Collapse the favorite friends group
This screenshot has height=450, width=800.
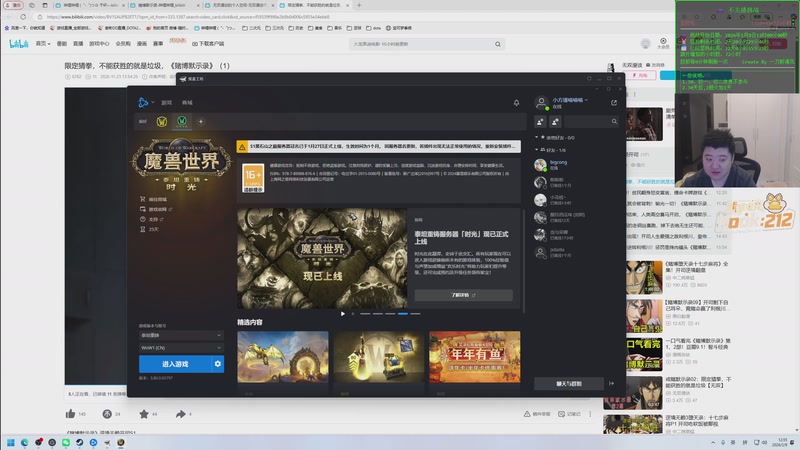[536, 137]
